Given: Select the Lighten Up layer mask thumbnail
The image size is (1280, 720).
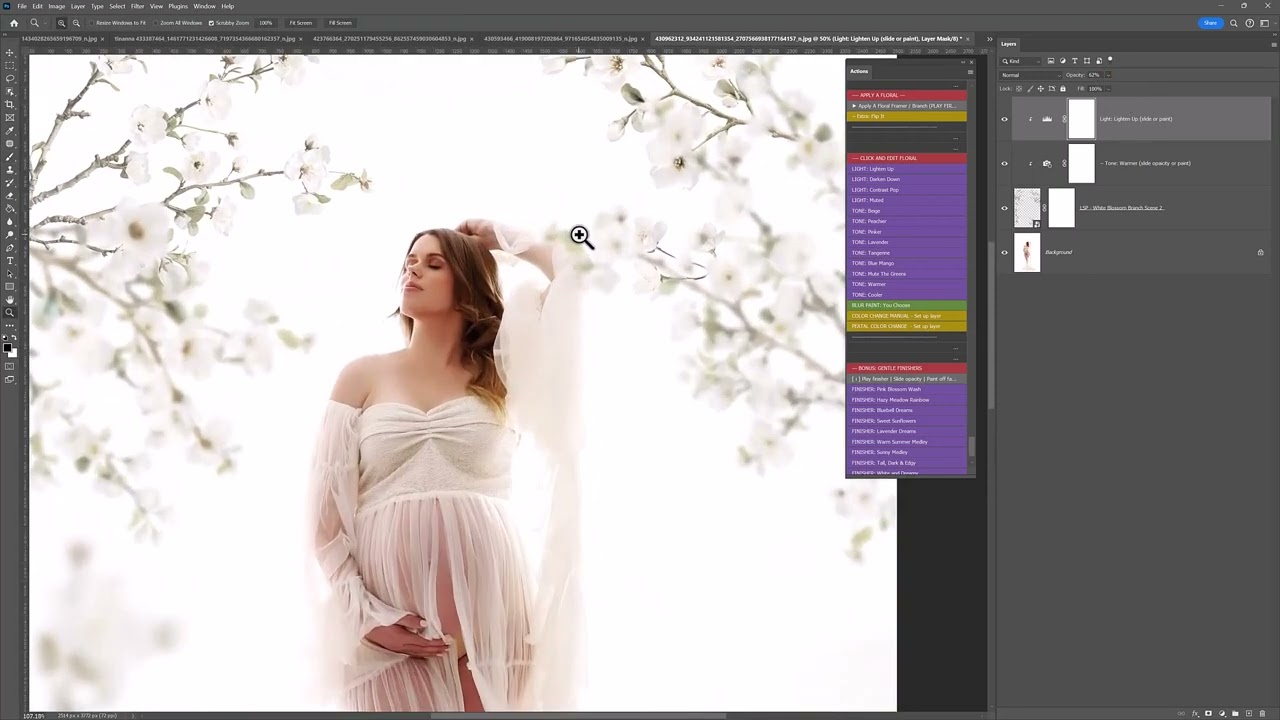Looking at the screenshot, I should click(x=1082, y=119).
